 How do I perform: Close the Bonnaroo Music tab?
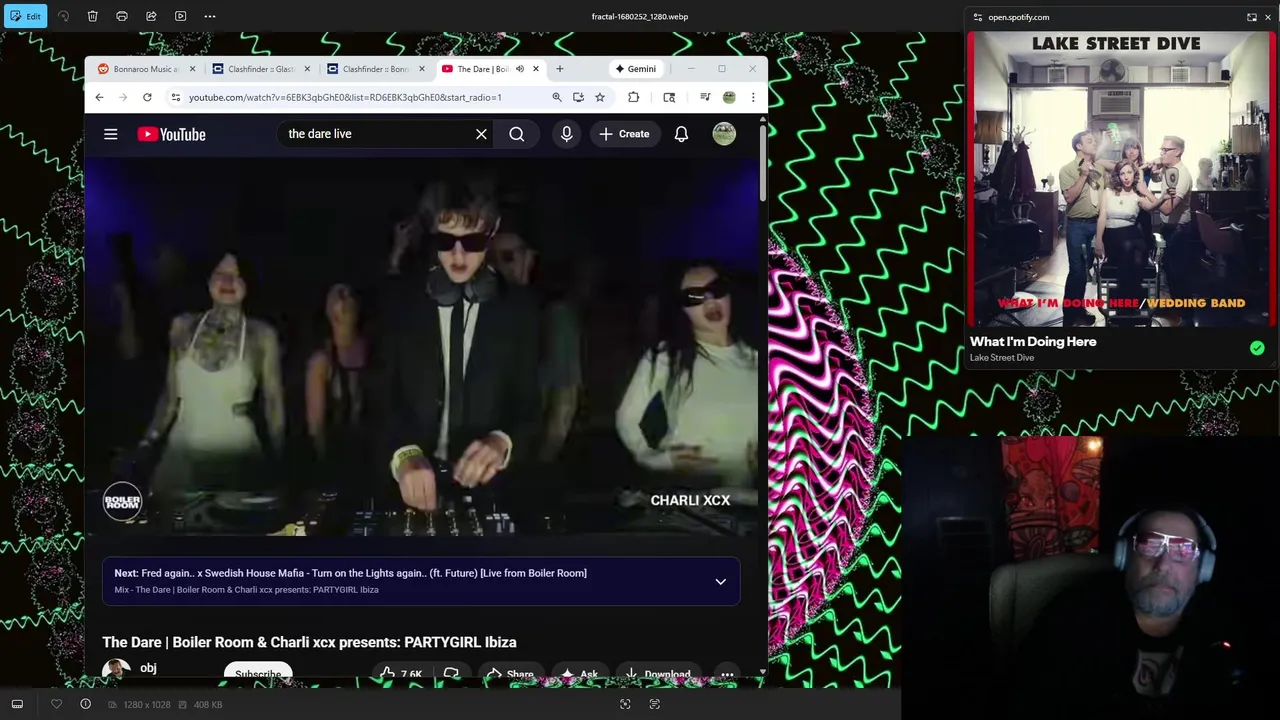(192, 69)
